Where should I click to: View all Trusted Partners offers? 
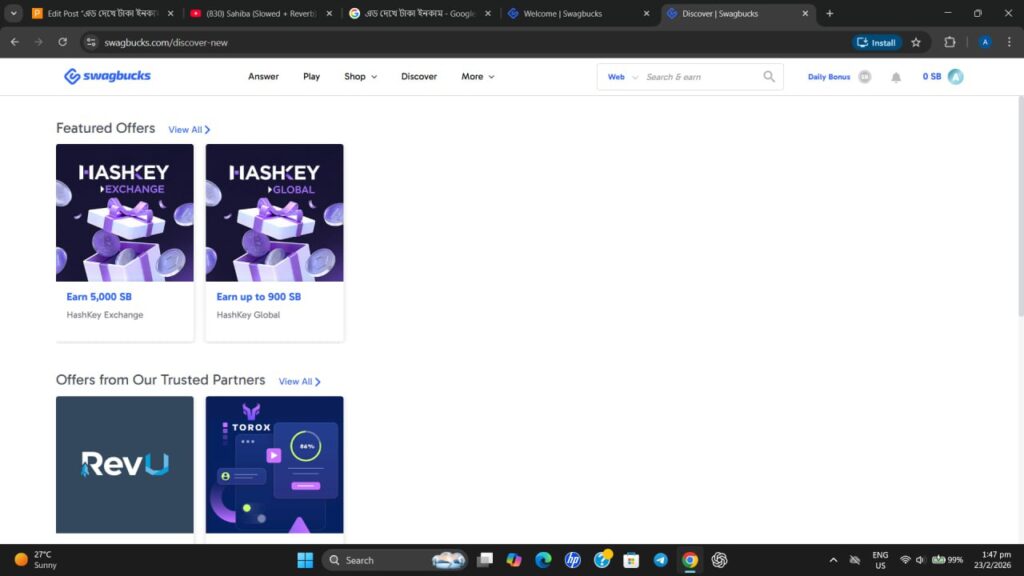300,381
